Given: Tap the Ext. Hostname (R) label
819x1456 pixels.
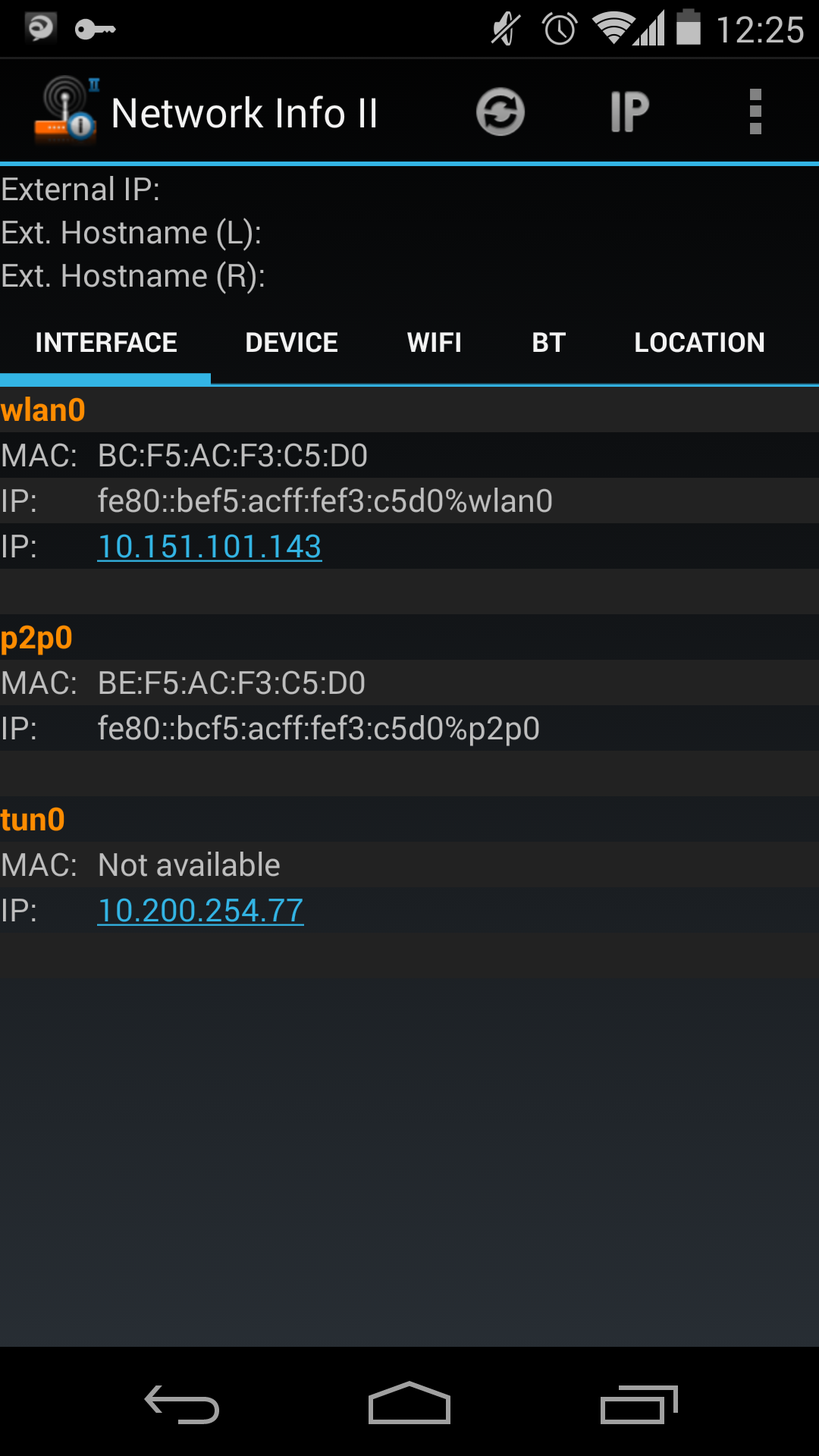Looking at the screenshot, I should click(x=133, y=276).
